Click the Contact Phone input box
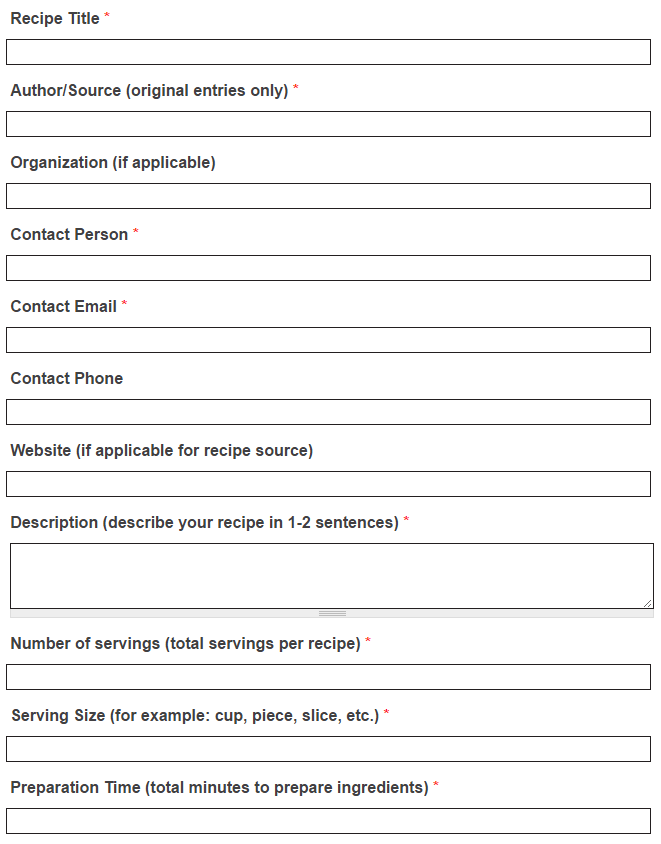 (328, 412)
